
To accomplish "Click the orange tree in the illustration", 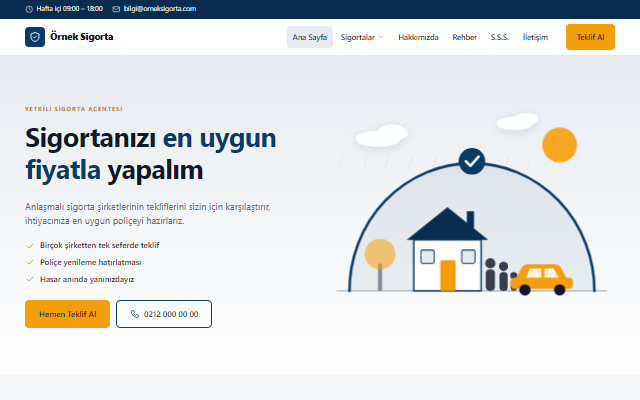I will (x=380, y=264).
